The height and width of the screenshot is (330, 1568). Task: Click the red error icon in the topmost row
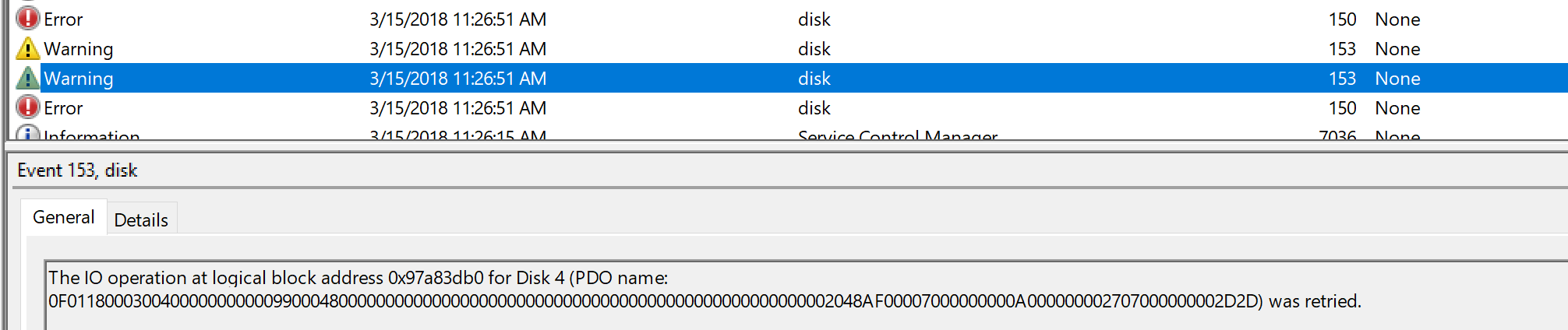tap(28, 18)
